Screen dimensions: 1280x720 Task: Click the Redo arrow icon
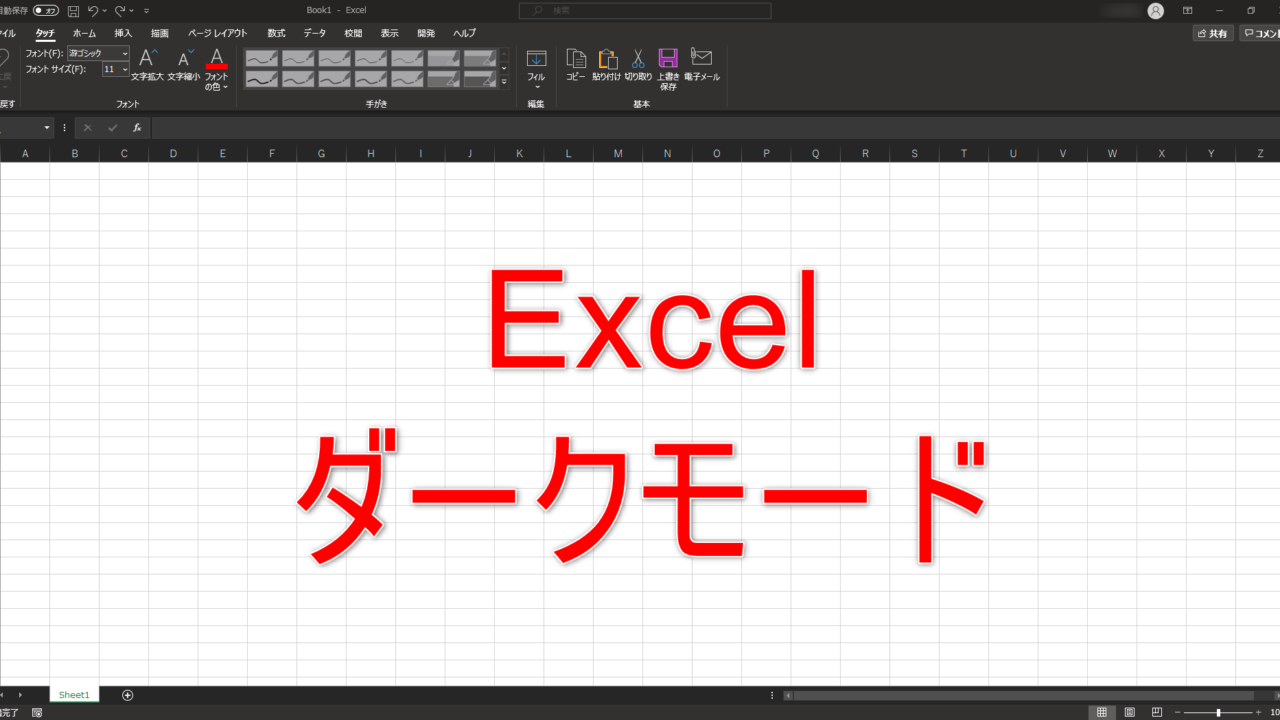tap(120, 10)
